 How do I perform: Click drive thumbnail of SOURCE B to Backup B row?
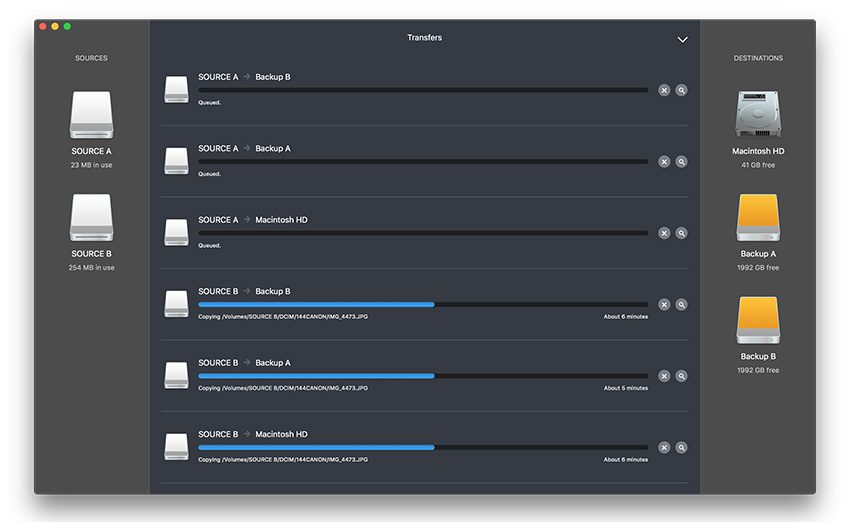coord(176,304)
